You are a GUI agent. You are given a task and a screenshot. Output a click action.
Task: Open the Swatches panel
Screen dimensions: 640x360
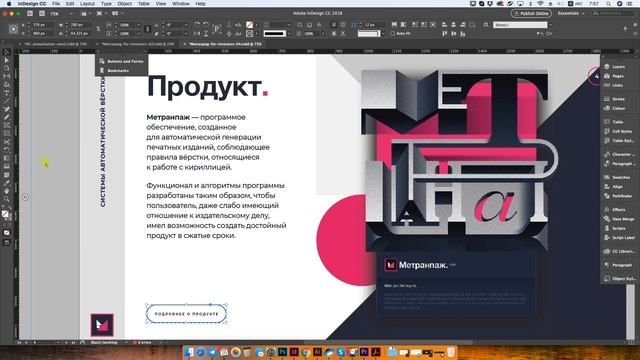[617, 177]
